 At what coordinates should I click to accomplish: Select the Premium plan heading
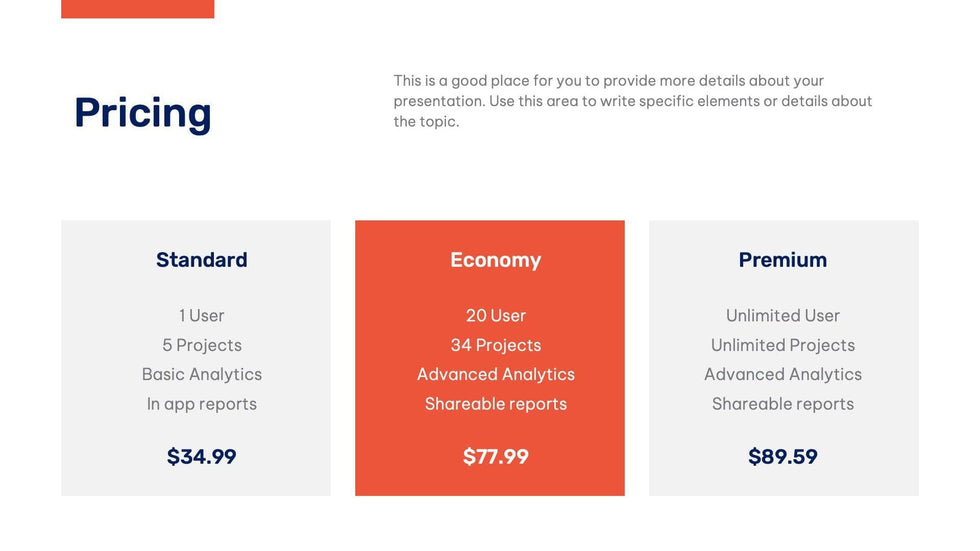782,260
